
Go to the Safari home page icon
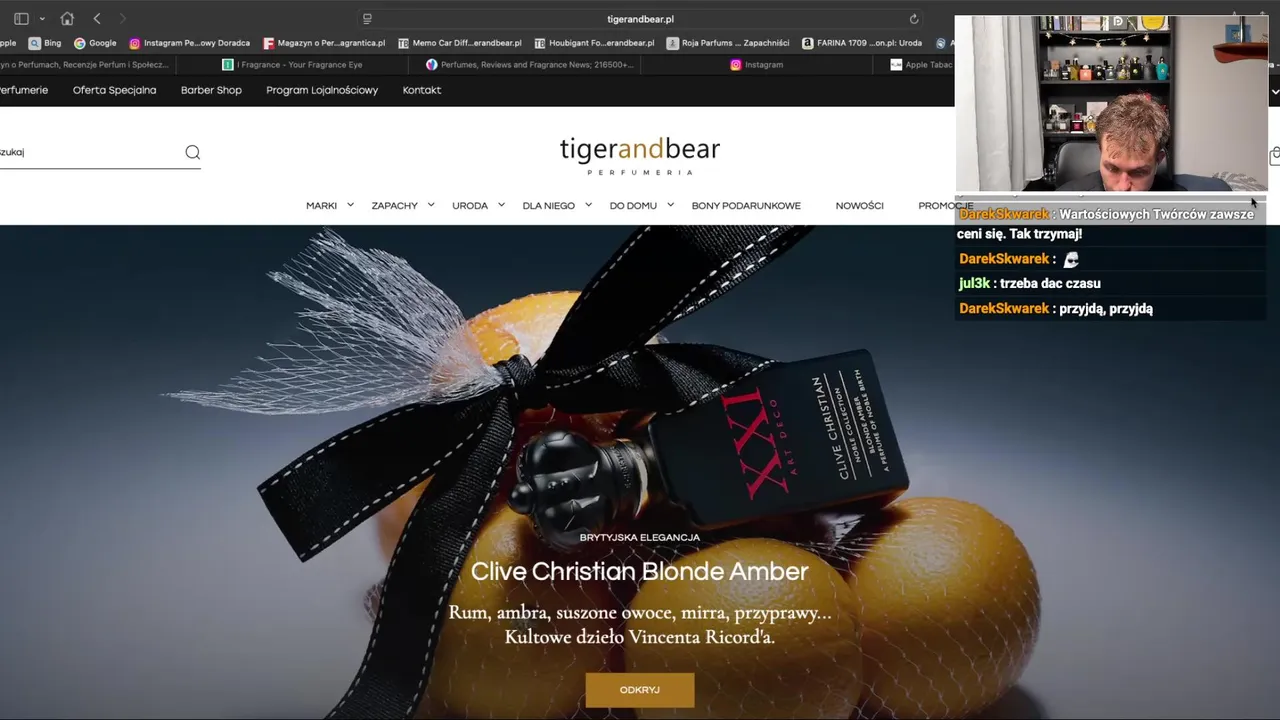click(67, 19)
